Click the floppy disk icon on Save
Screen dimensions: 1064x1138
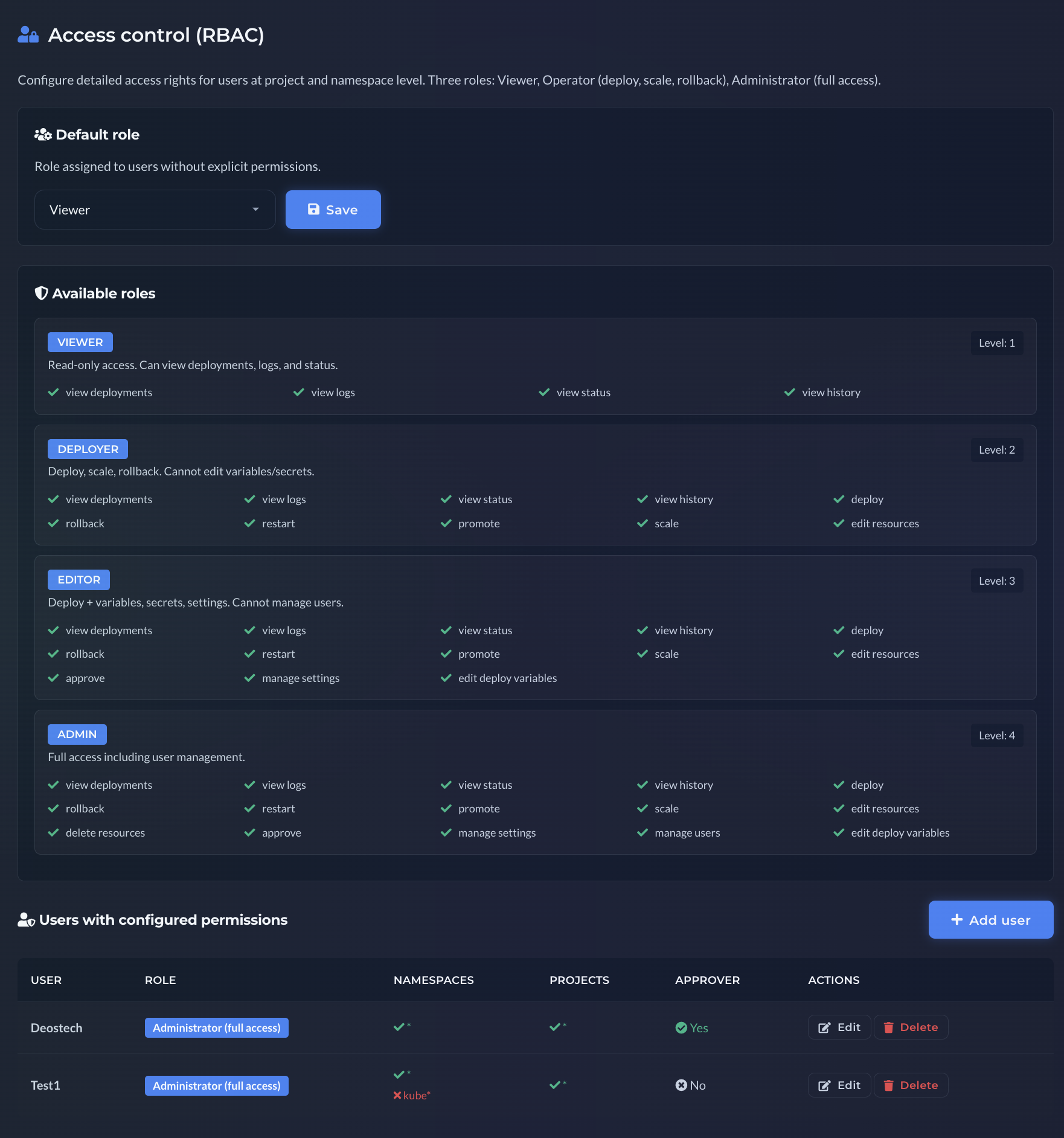[x=313, y=210]
